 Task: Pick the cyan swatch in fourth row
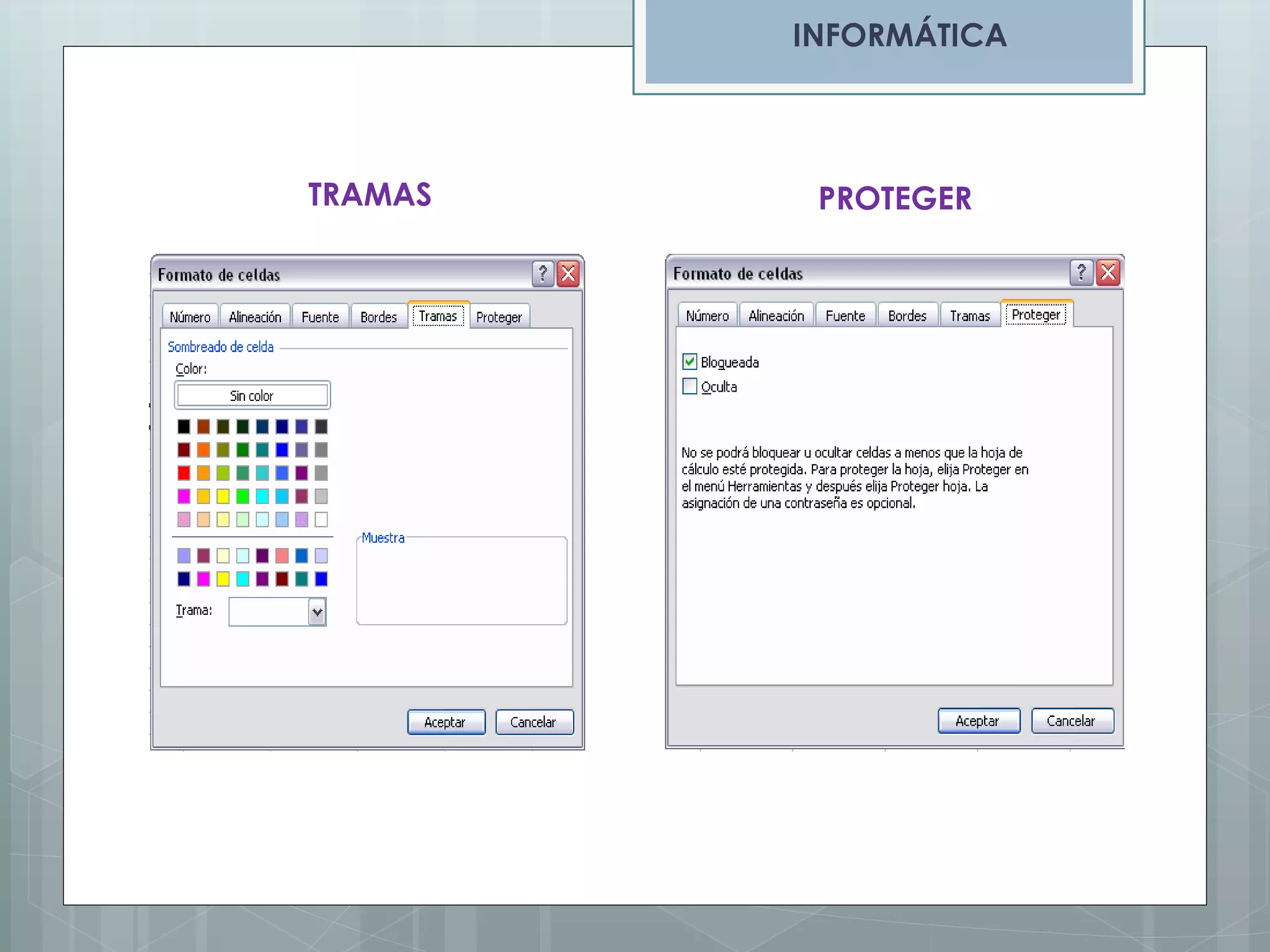point(262,496)
